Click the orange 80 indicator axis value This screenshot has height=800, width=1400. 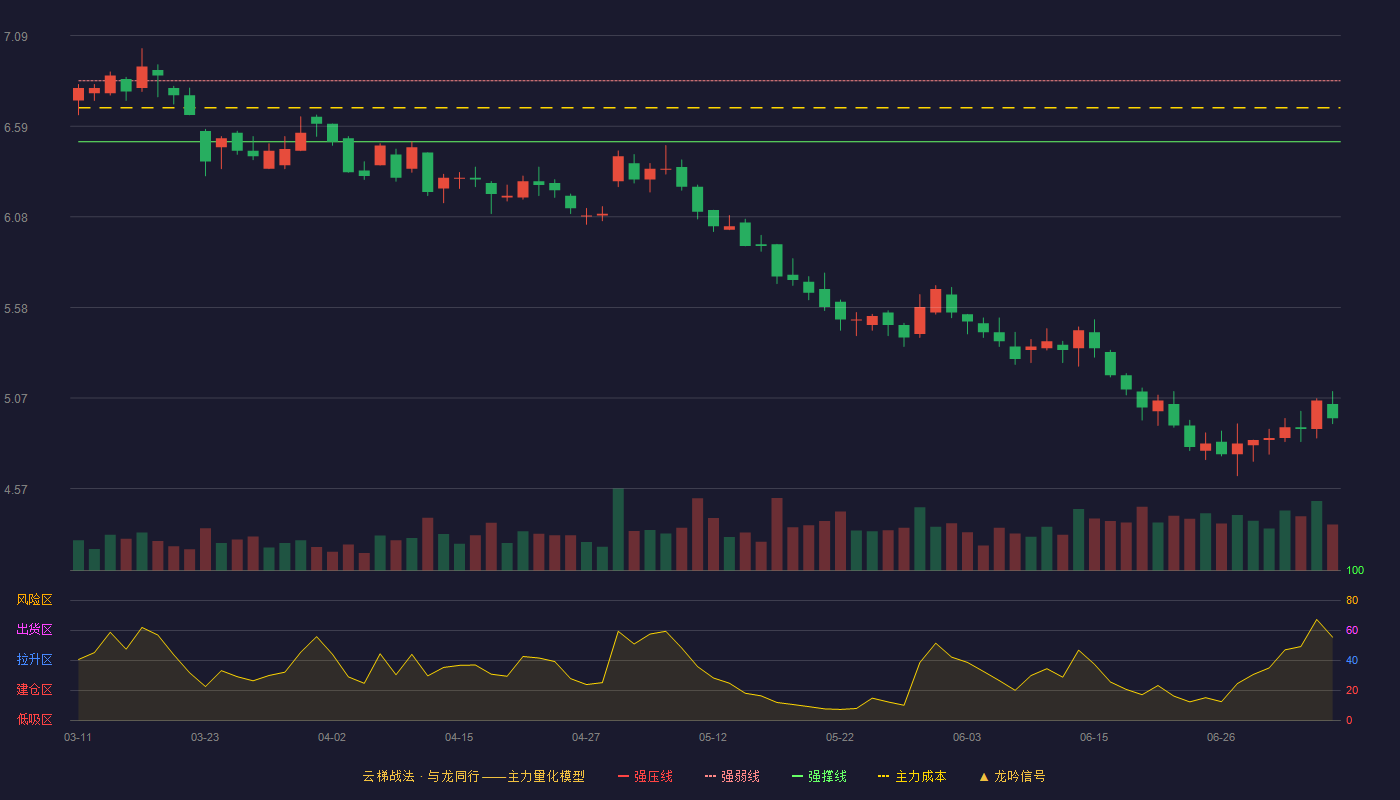(x=1352, y=600)
